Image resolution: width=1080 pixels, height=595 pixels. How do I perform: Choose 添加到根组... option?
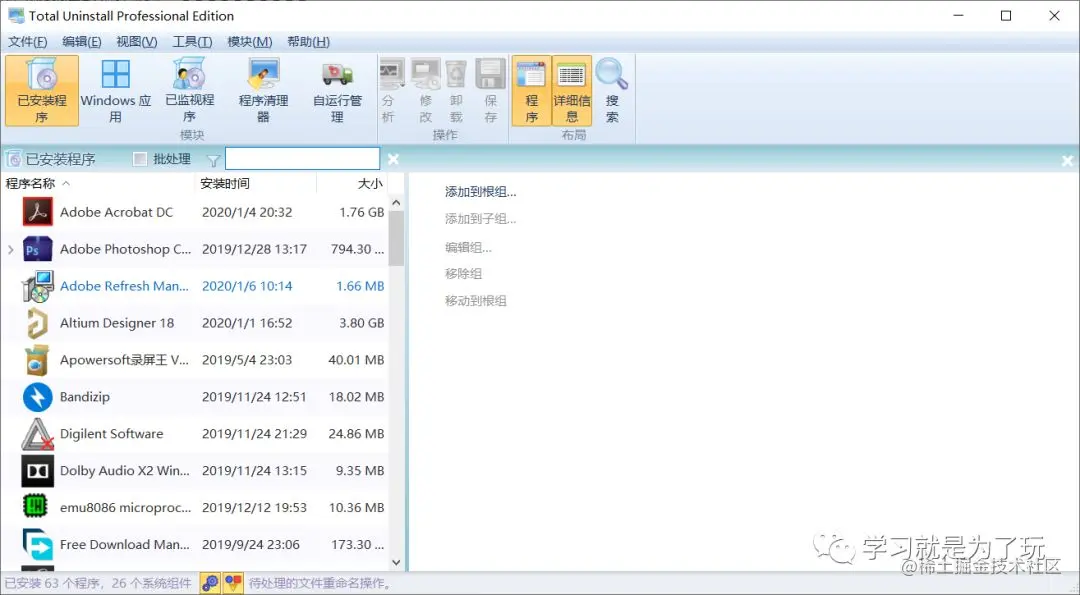pos(480,192)
